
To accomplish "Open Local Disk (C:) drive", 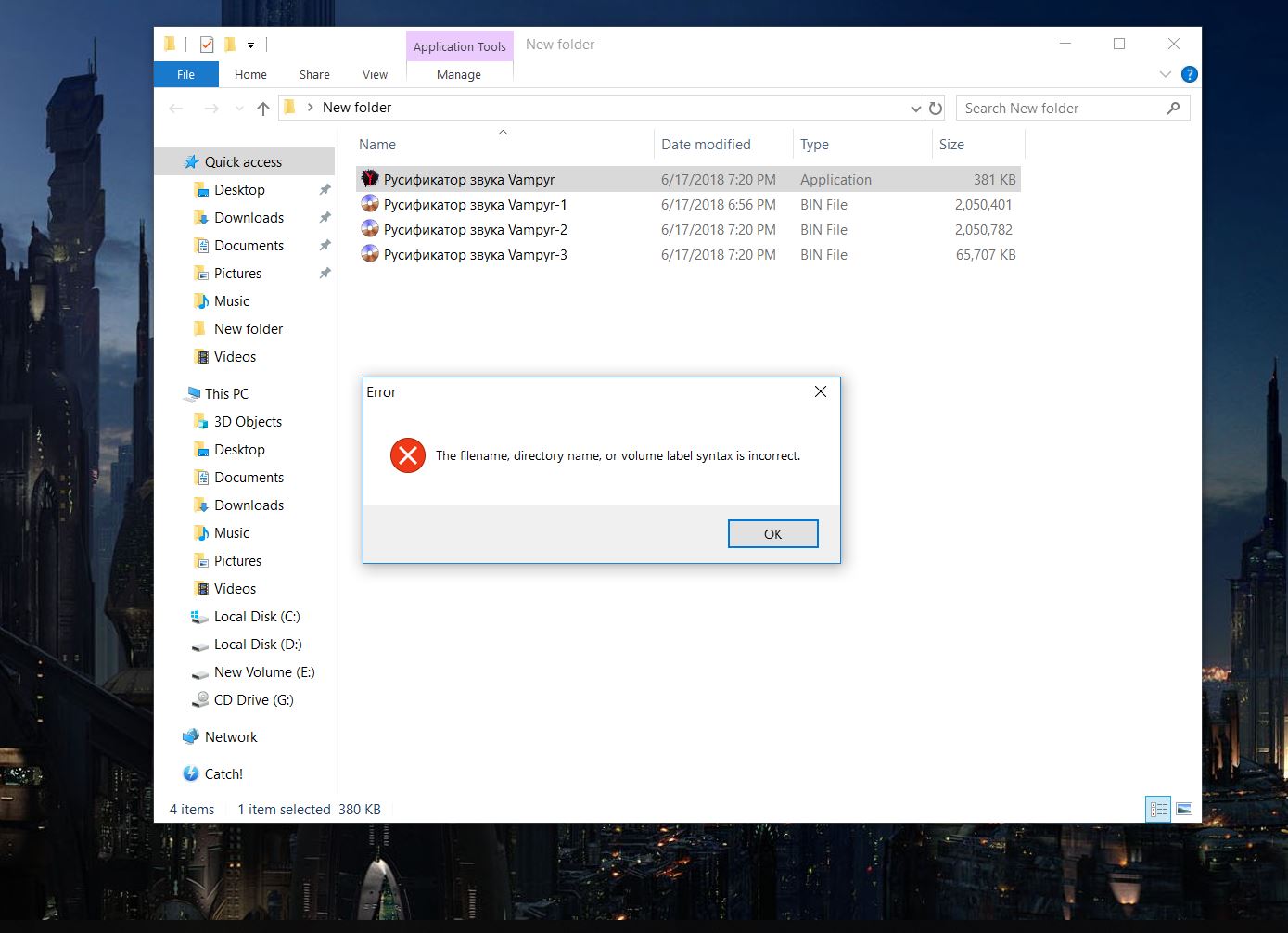I will tap(257, 616).
